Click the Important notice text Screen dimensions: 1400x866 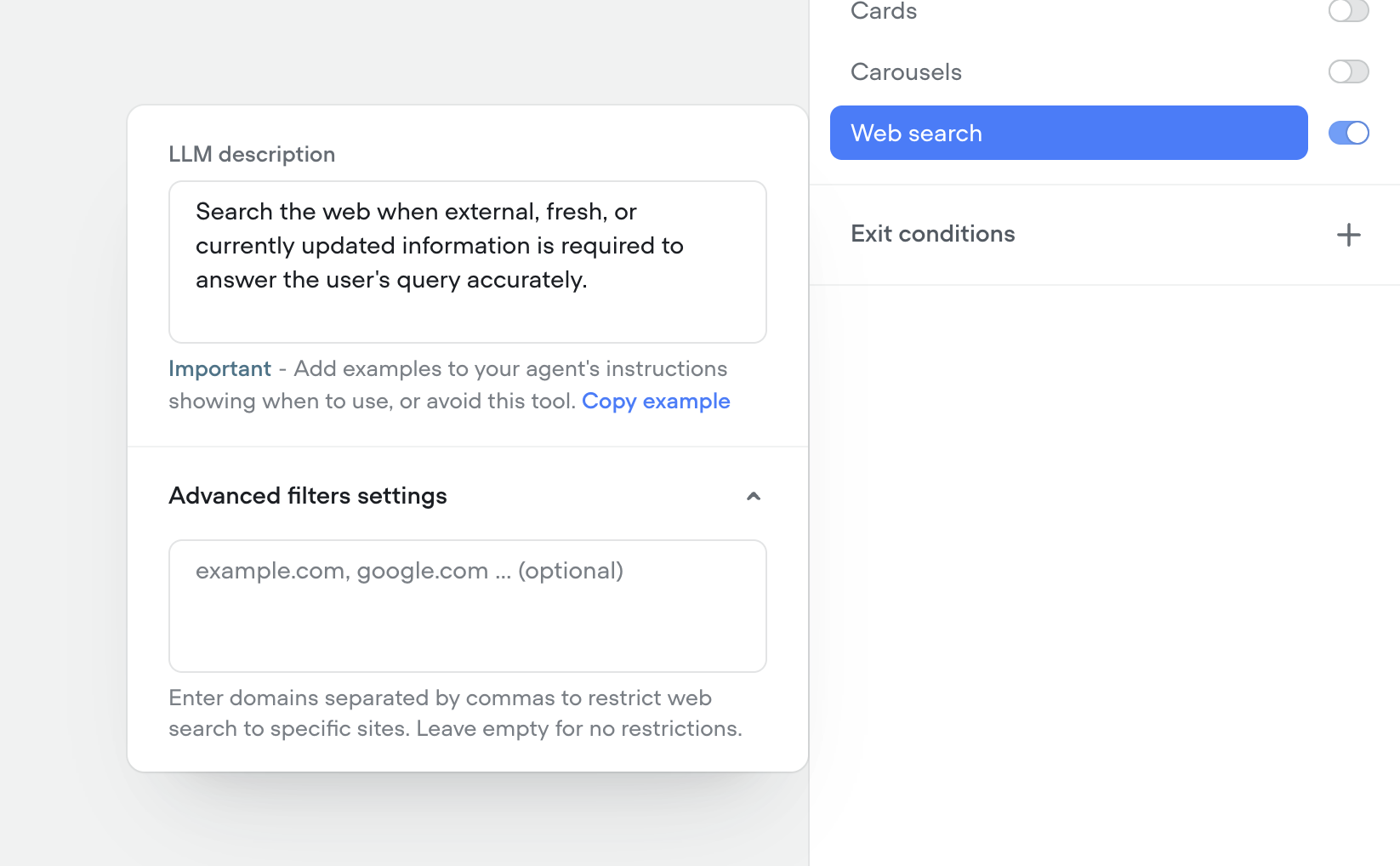click(x=219, y=368)
